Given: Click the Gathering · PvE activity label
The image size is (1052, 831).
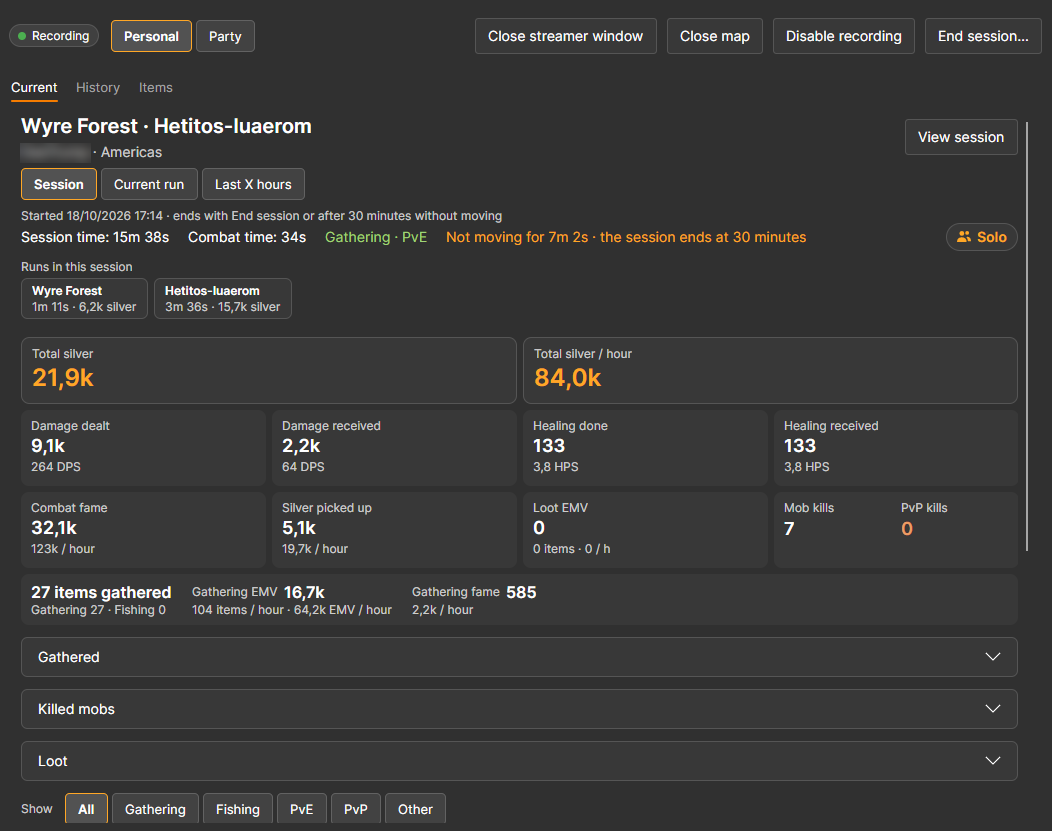Looking at the screenshot, I should [376, 237].
